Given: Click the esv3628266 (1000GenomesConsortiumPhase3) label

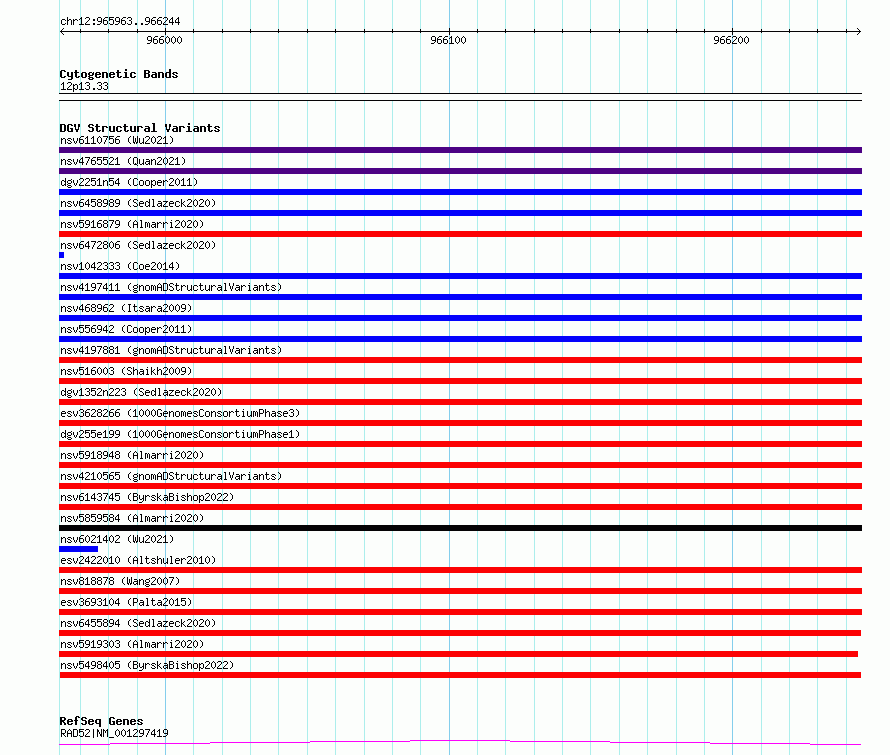Looking at the screenshot, I should [180, 413].
